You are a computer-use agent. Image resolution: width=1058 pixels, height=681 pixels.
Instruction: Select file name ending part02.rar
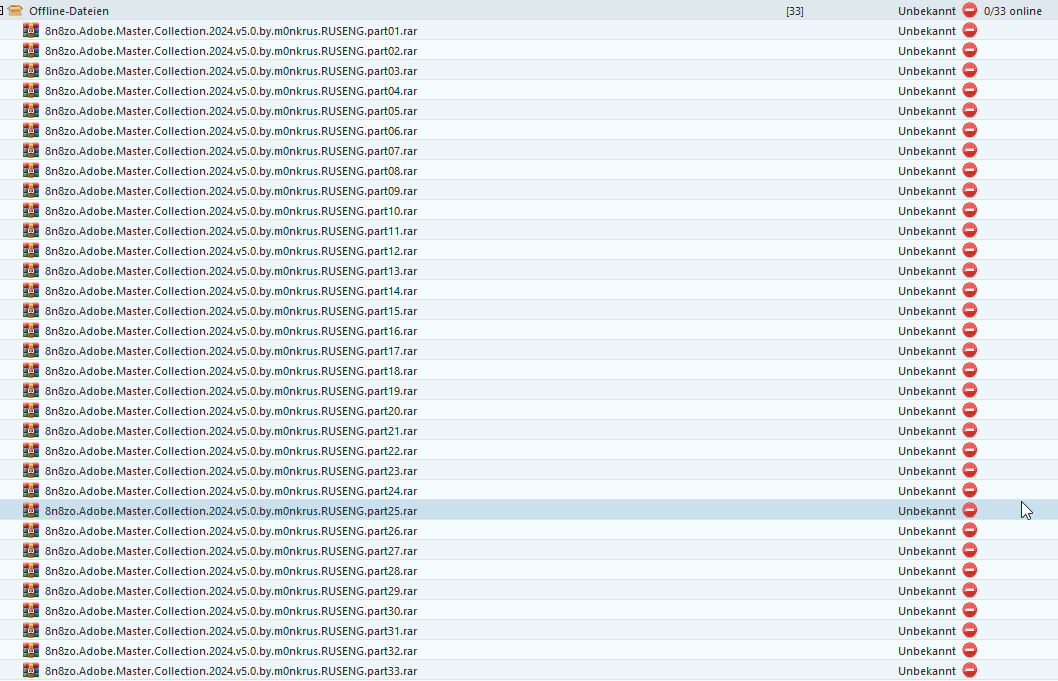click(231, 51)
